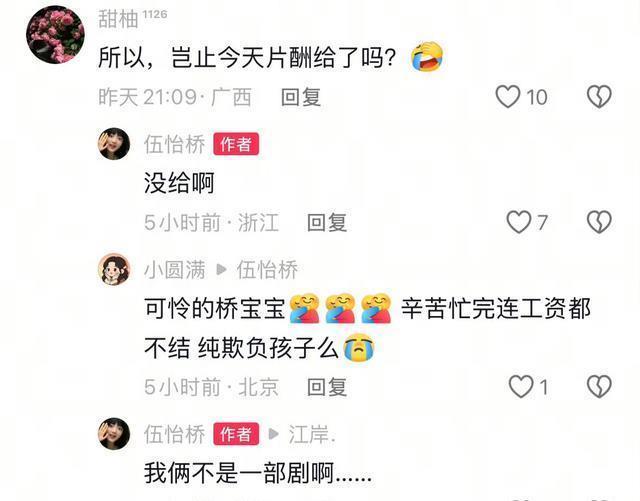Dislike 甜柚's comment via broken heart
640x501 pixels.
click(599, 97)
